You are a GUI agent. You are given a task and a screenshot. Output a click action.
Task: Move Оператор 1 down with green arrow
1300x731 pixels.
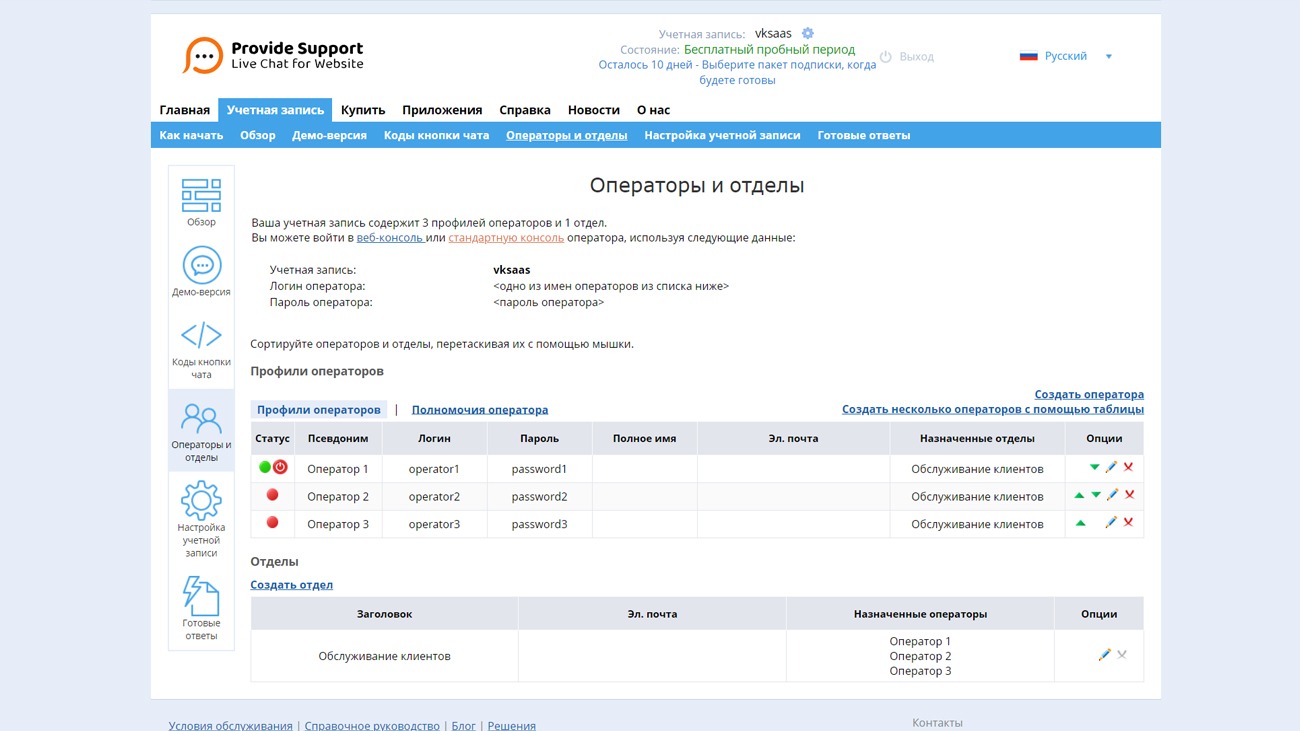click(x=1094, y=468)
